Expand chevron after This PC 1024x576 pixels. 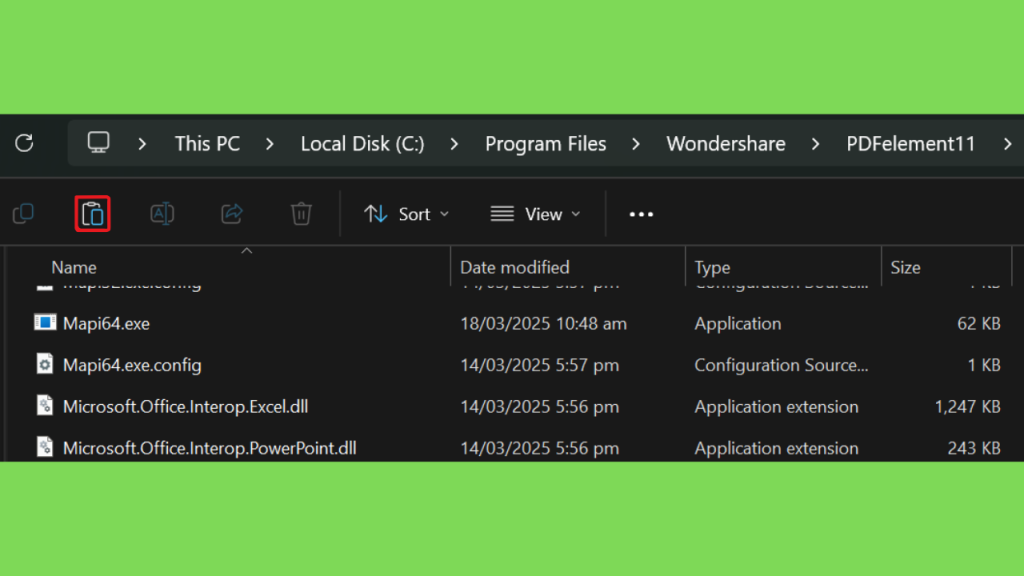[x=270, y=144]
